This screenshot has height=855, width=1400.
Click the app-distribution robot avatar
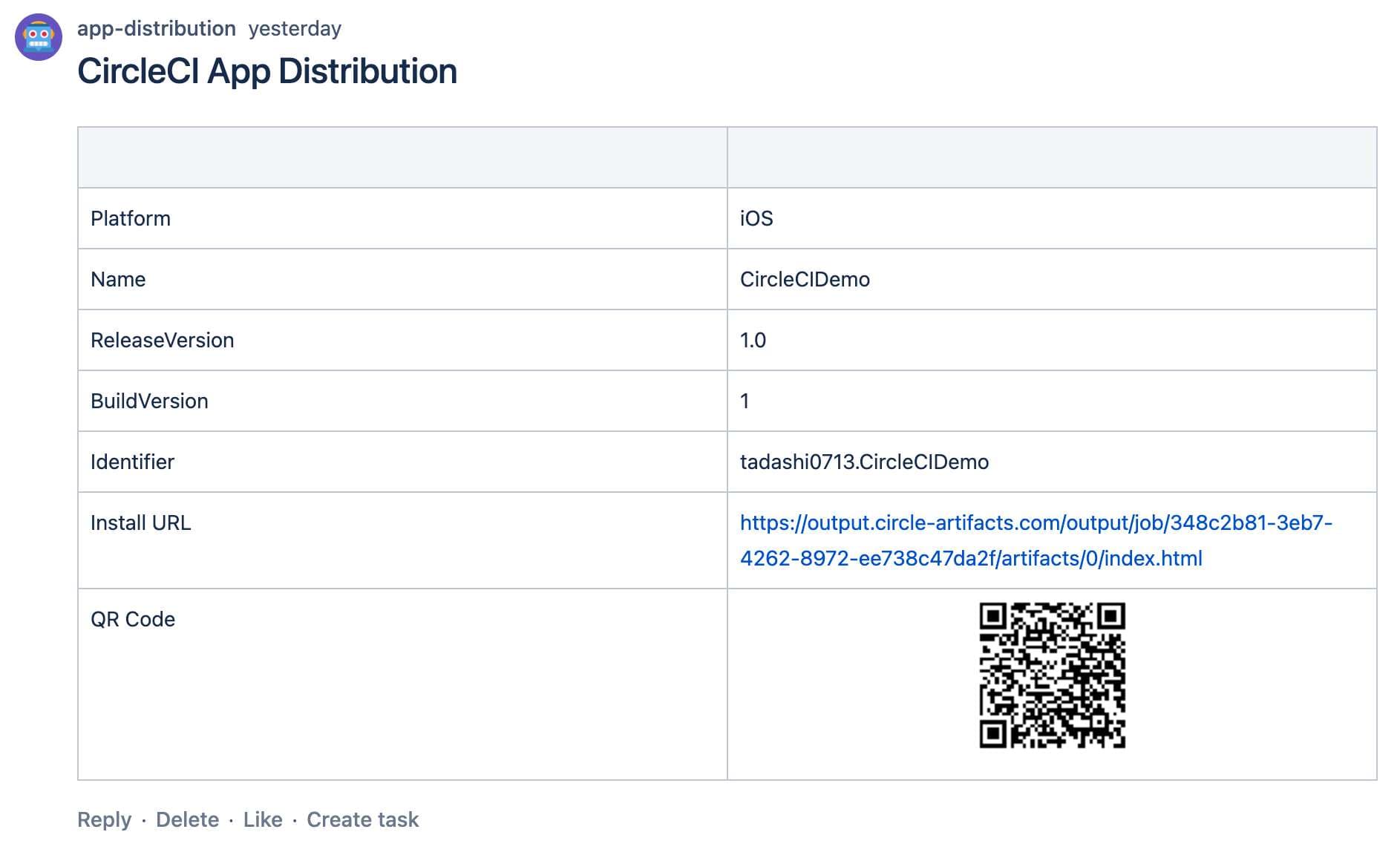(x=39, y=37)
